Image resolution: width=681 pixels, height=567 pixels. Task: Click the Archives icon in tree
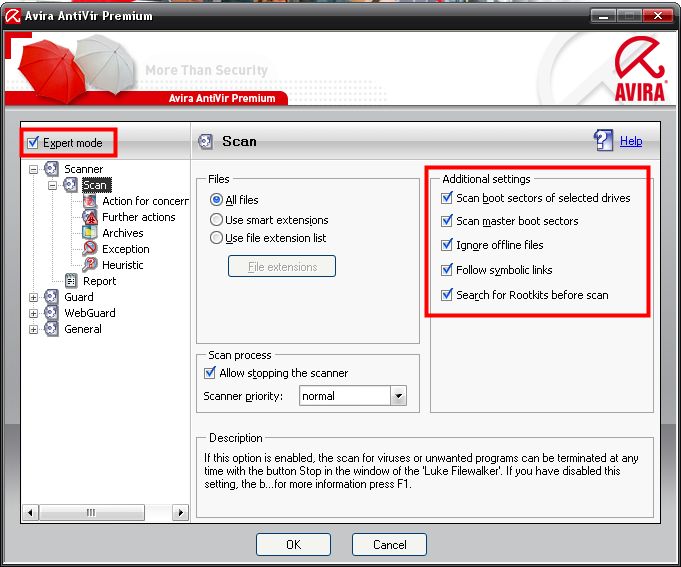pyautogui.click(x=90, y=233)
